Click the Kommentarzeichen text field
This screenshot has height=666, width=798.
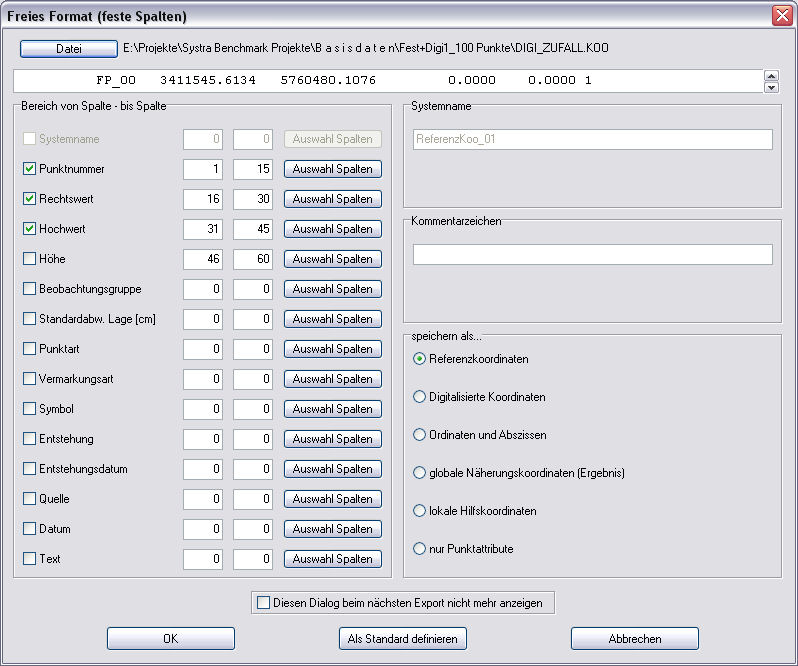pos(592,255)
